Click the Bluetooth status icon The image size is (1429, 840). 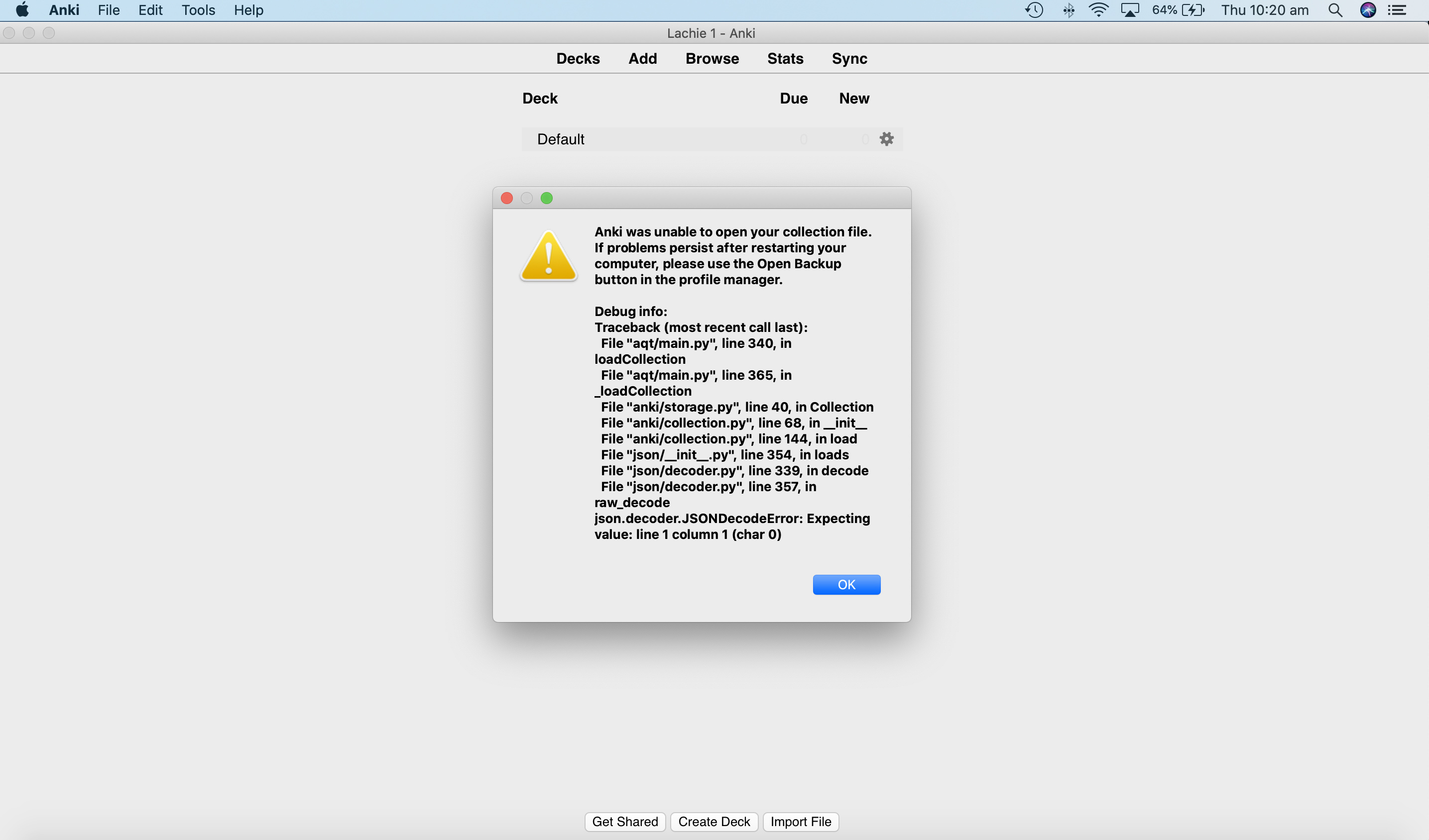coord(1069,10)
